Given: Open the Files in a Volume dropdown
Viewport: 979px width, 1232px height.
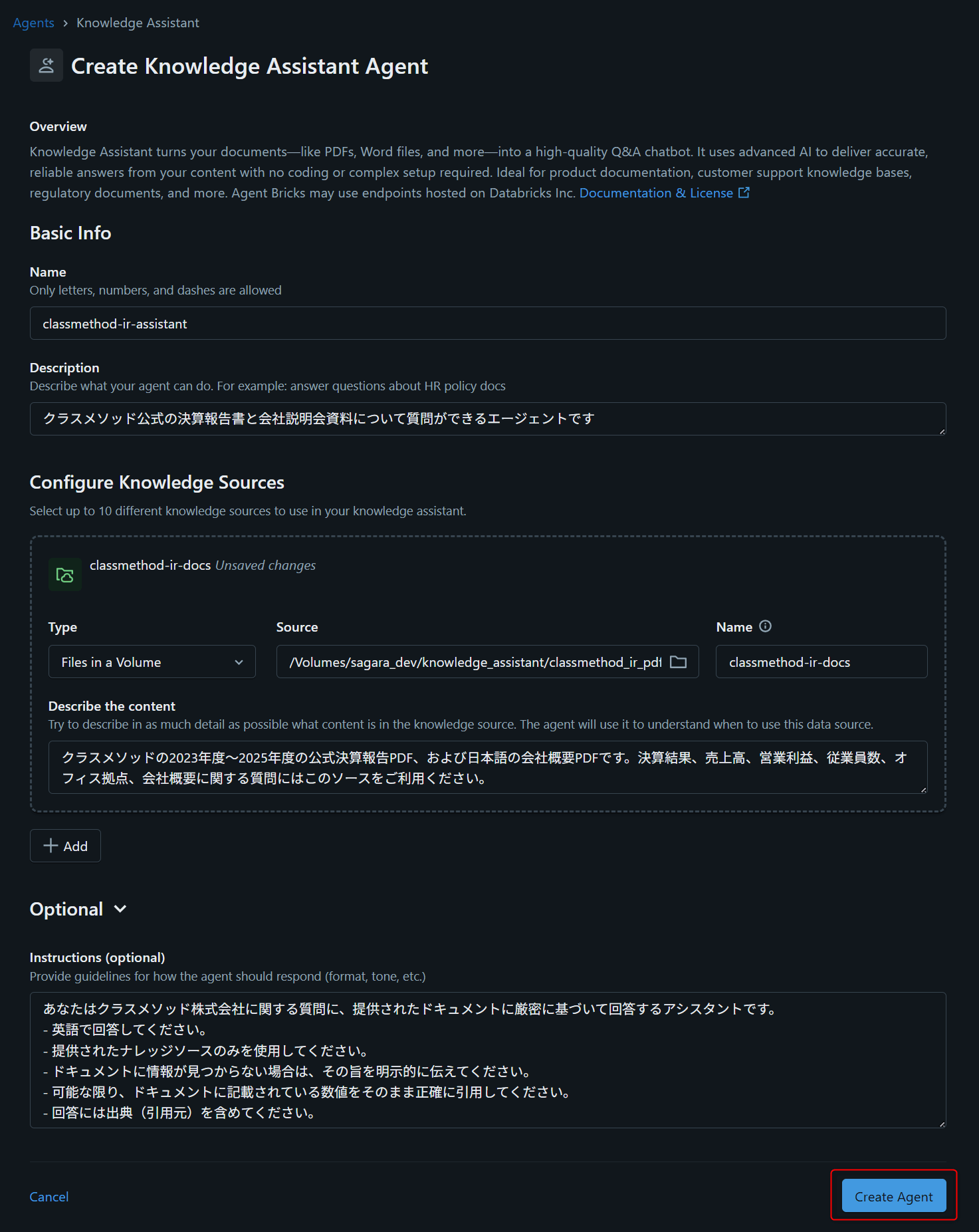Looking at the screenshot, I should [x=152, y=662].
